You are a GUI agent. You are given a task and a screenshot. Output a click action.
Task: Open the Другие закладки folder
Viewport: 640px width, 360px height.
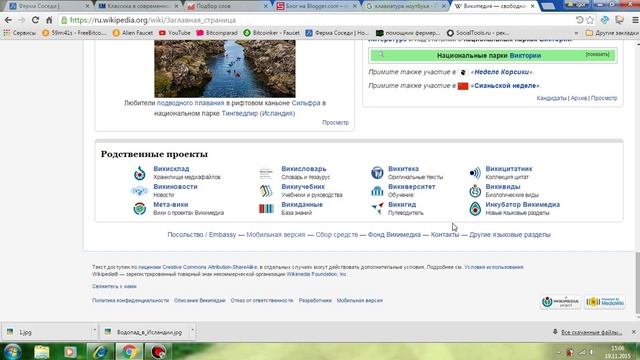point(611,33)
